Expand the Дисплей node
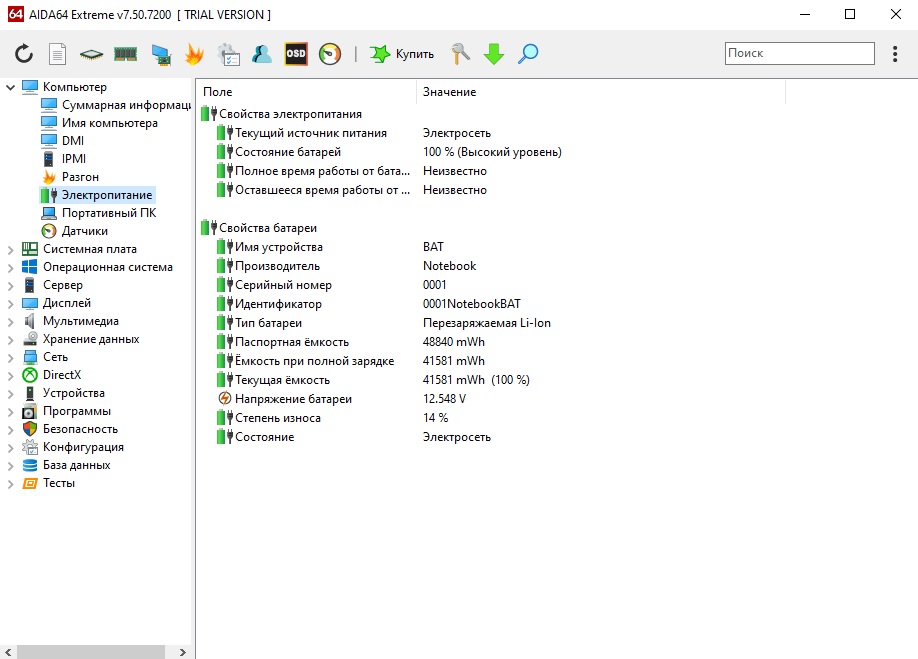 [10, 304]
